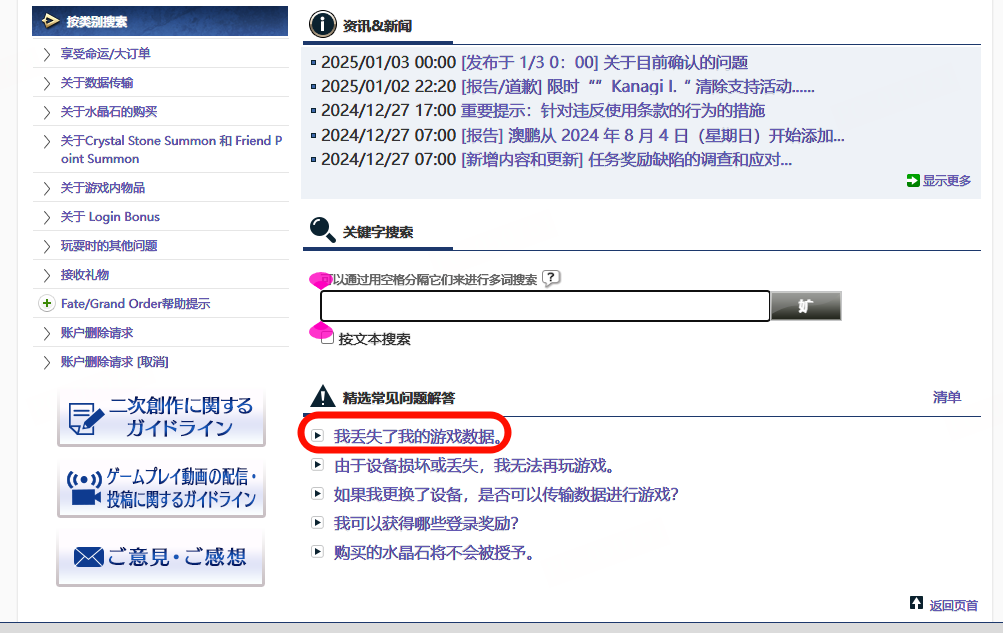Expand the 享受命运/大订单 category chevron

[47, 54]
